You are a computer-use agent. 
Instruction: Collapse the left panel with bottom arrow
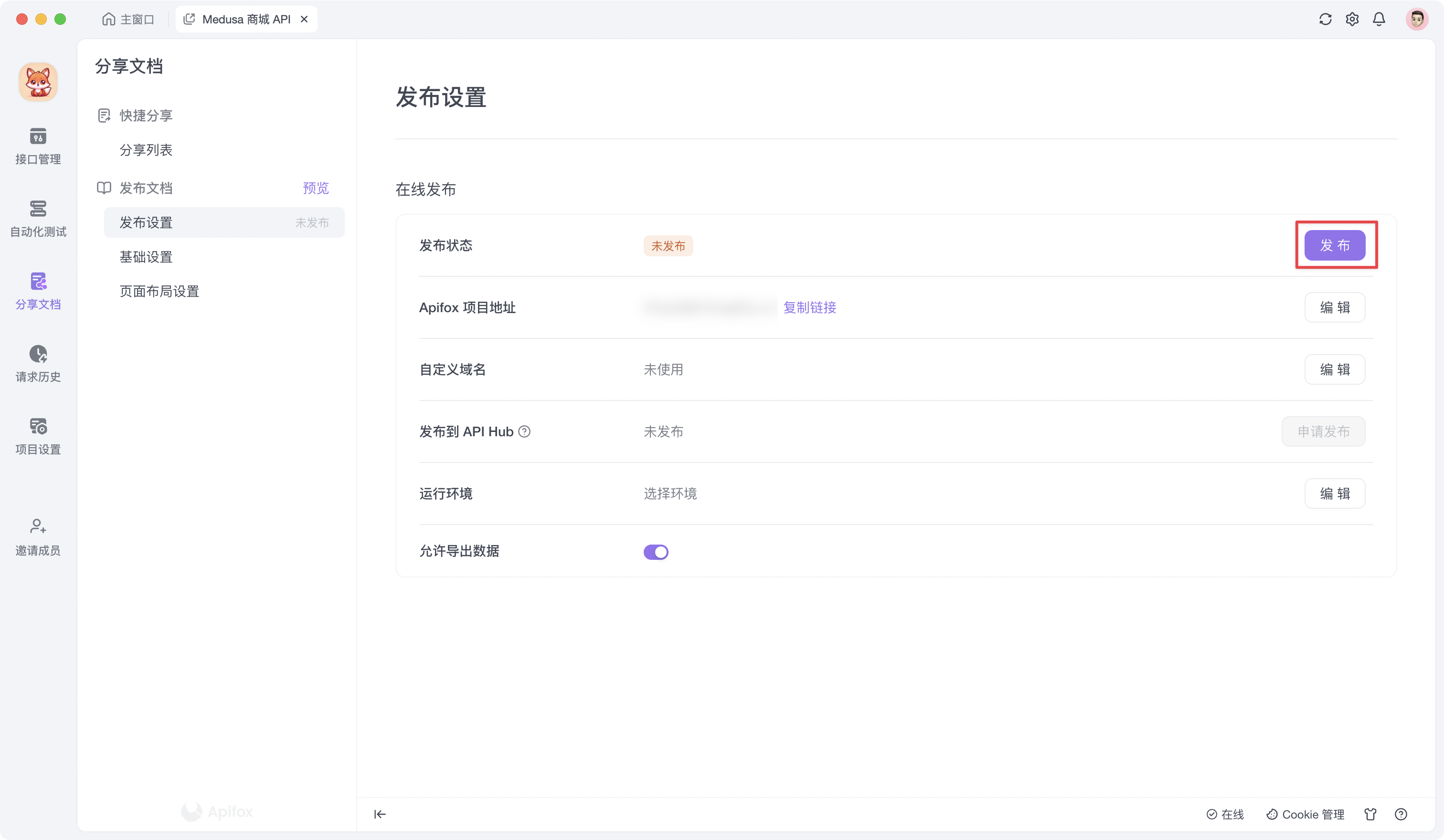click(379, 814)
